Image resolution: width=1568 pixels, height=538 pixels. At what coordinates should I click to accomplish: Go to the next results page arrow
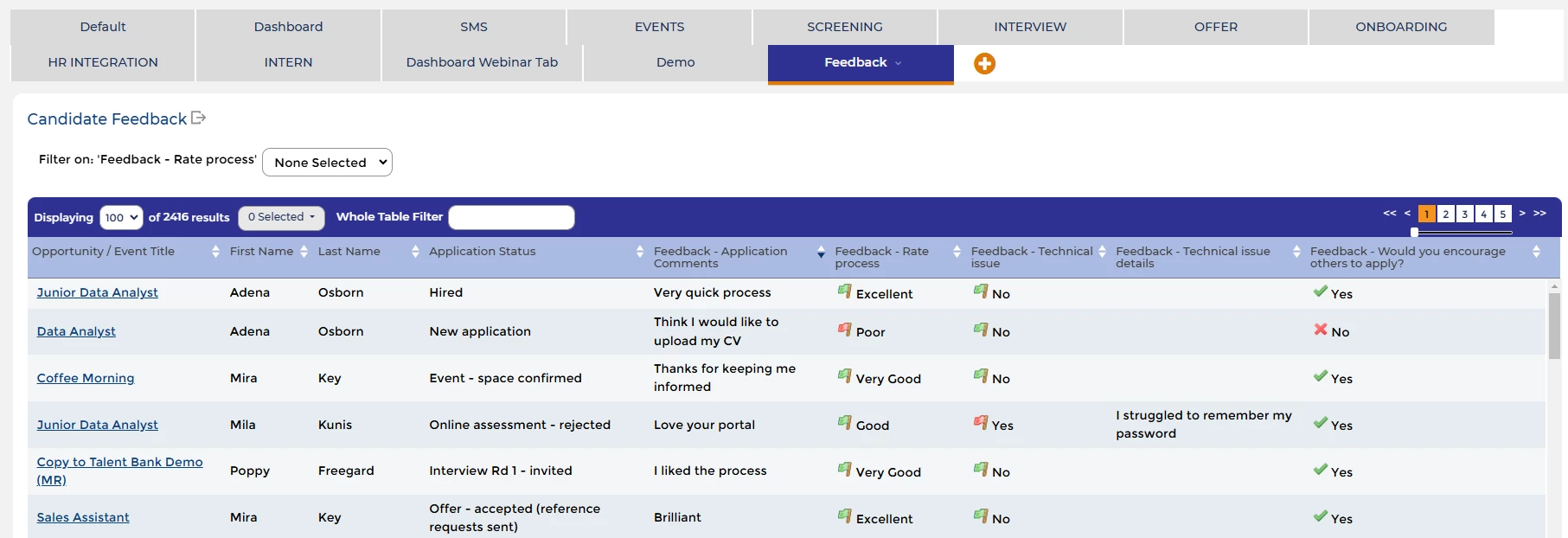(x=1522, y=213)
